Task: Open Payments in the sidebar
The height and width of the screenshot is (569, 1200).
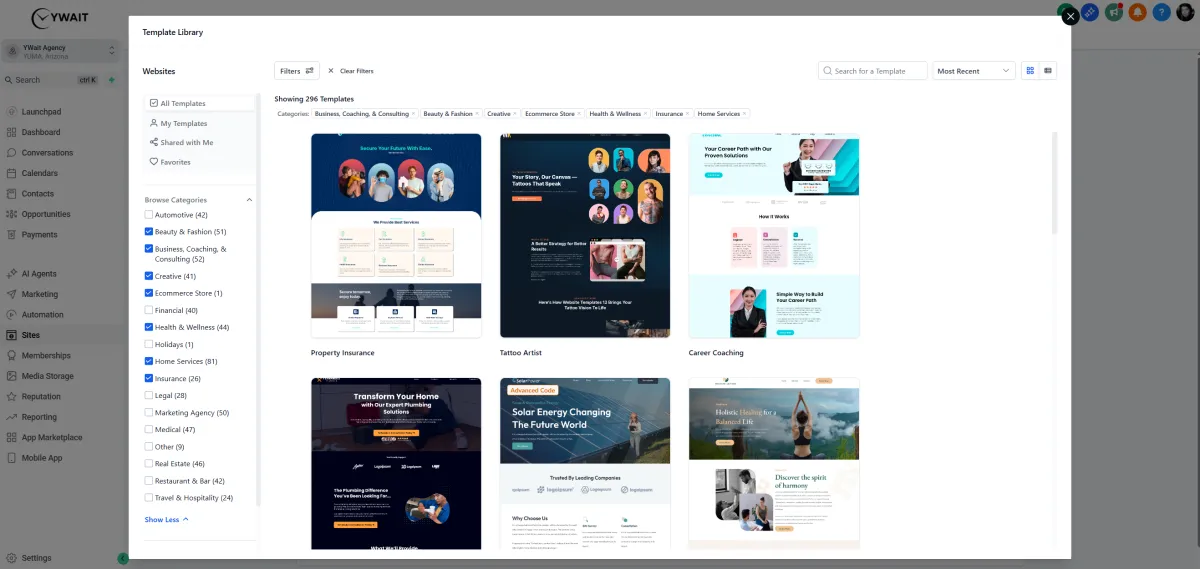Action: click(x=39, y=235)
